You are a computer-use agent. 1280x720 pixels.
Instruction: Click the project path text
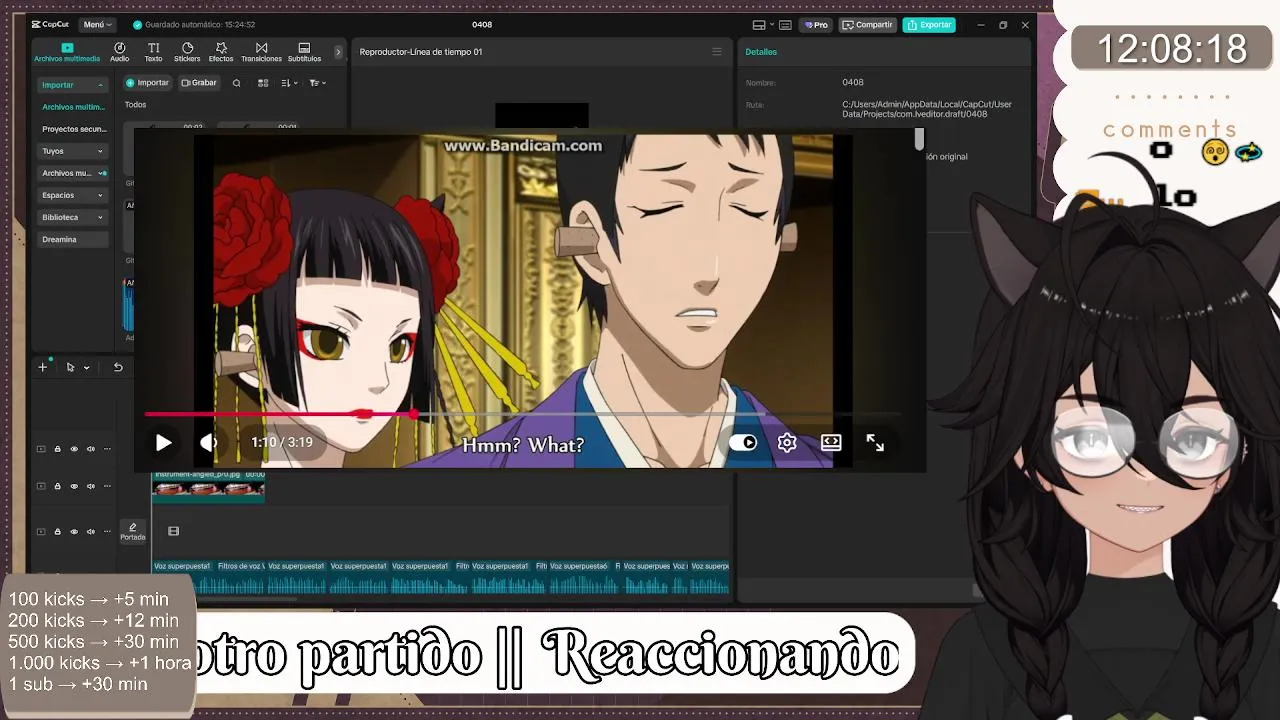click(927, 109)
